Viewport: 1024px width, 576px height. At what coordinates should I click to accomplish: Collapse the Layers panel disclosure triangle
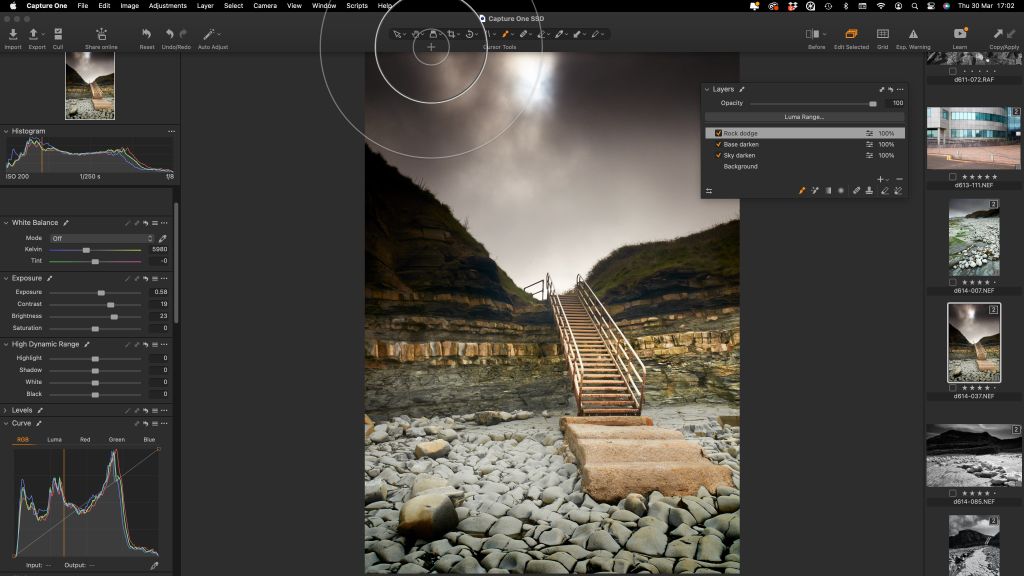(x=707, y=89)
